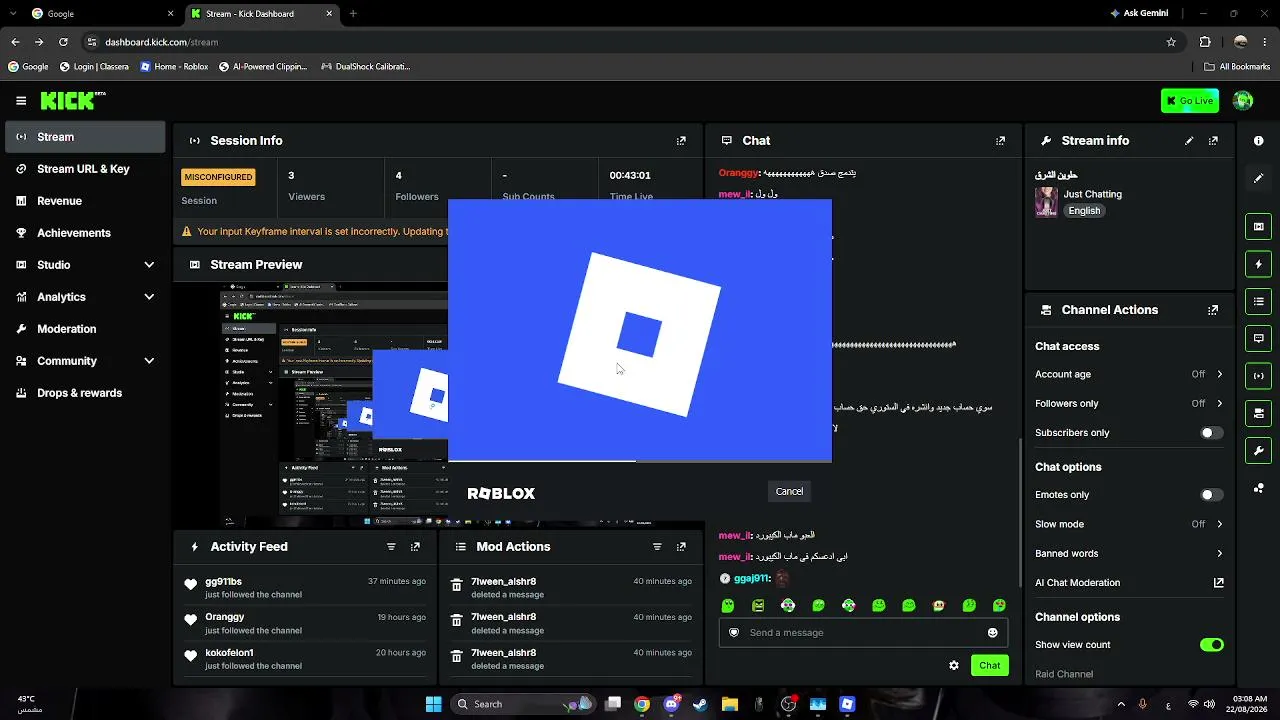Open the info icon in right rail

(x=1259, y=141)
